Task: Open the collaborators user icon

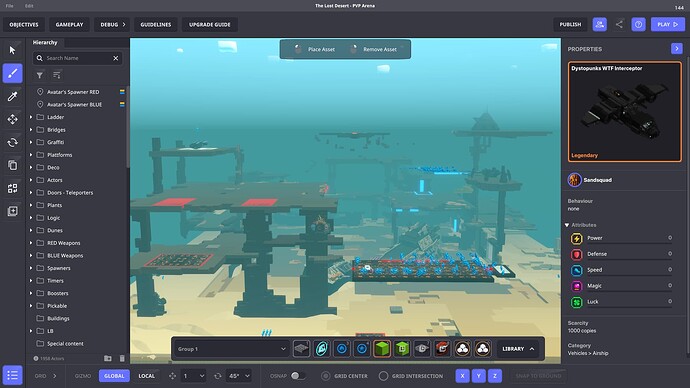Action: pyautogui.click(x=599, y=25)
